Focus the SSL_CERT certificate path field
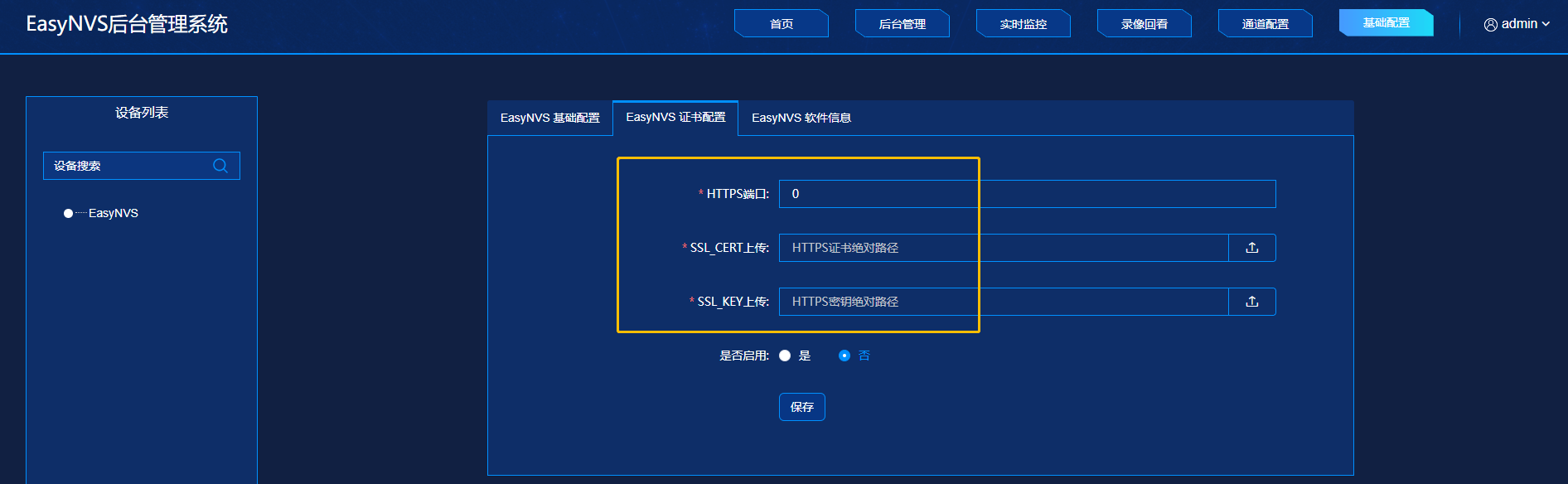1568x484 pixels. pyautogui.click(x=1004, y=248)
